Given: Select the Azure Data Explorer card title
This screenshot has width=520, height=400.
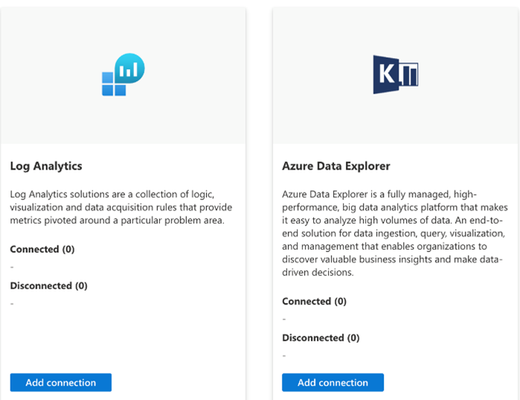Looking at the screenshot, I should [336, 166].
